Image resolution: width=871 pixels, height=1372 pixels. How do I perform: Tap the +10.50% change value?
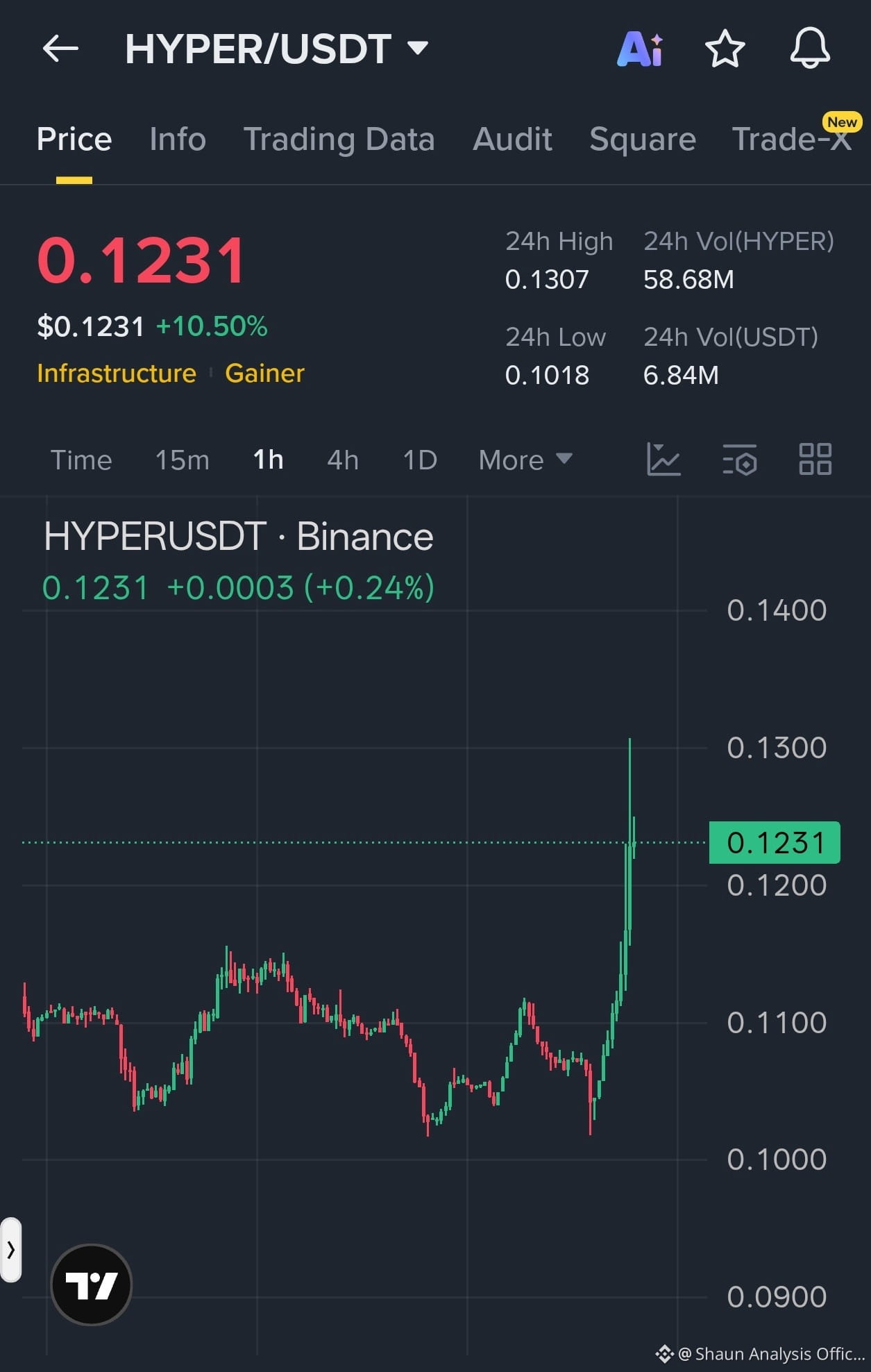pos(212,326)
